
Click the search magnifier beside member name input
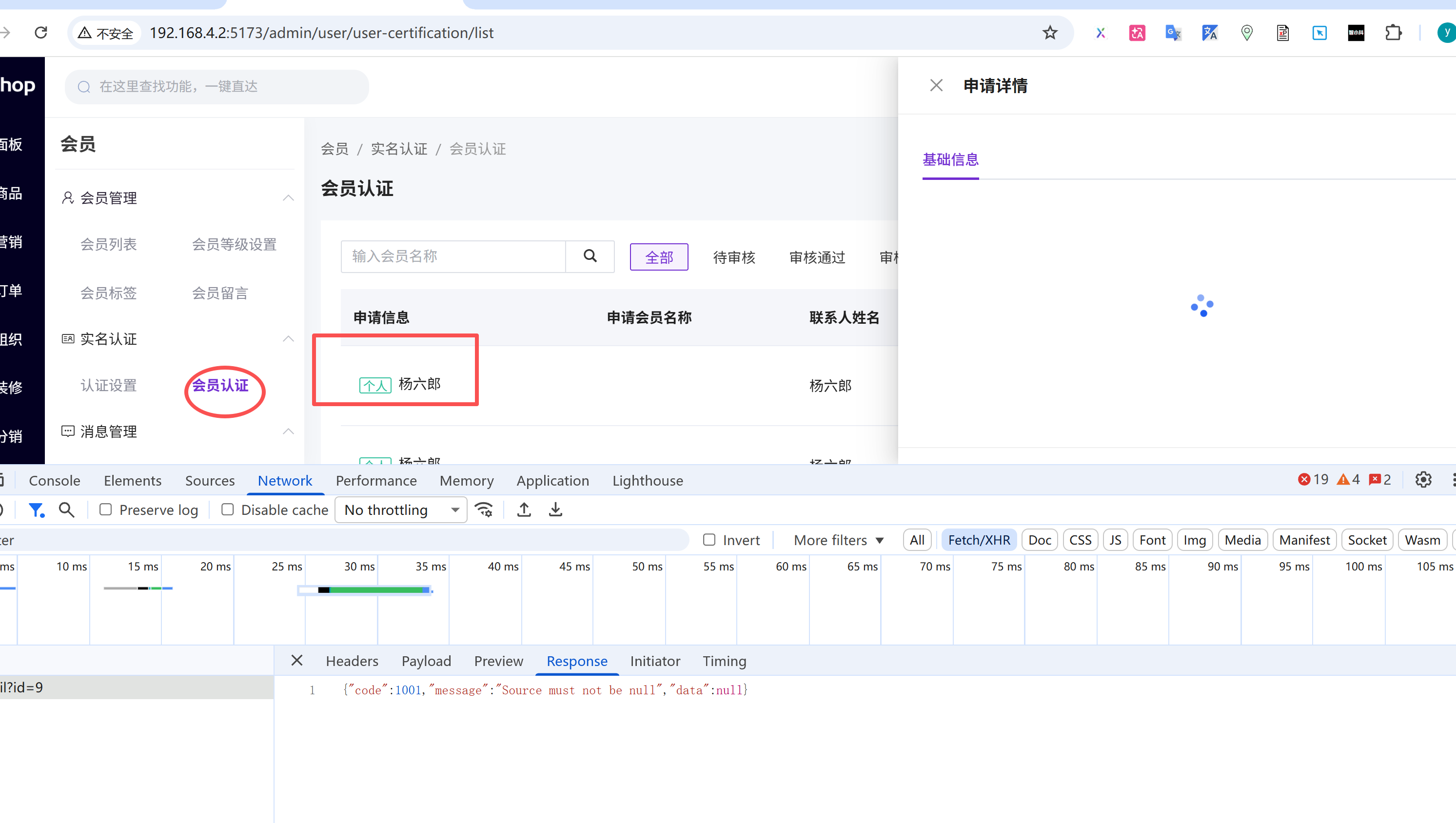tap(590, 256)
